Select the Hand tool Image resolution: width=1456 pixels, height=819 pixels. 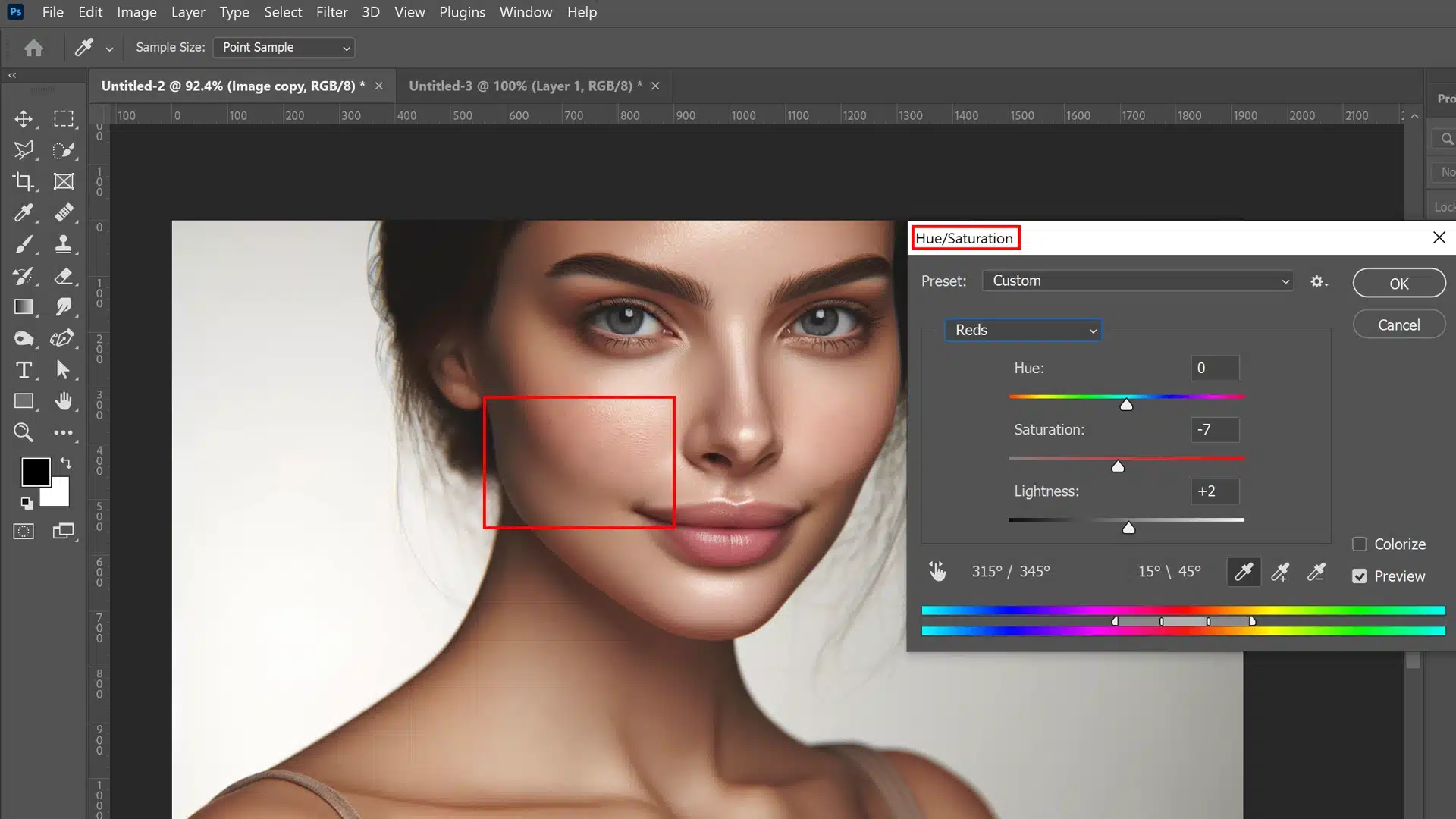click(64, 401)
